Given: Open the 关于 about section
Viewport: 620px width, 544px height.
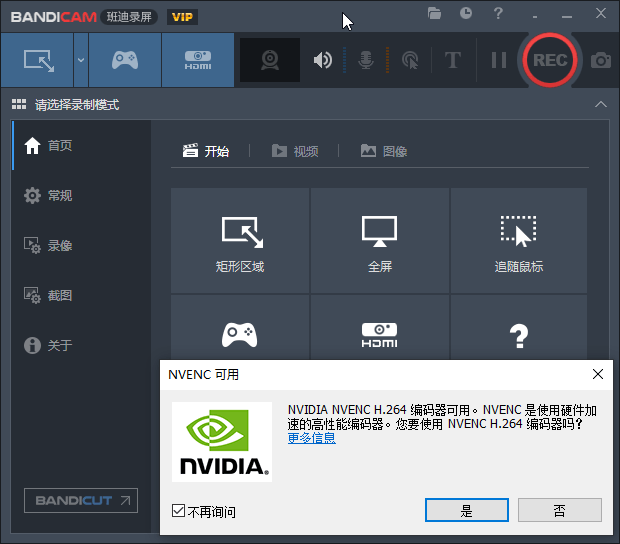Looking at the screenshot, I should point(81,345).
